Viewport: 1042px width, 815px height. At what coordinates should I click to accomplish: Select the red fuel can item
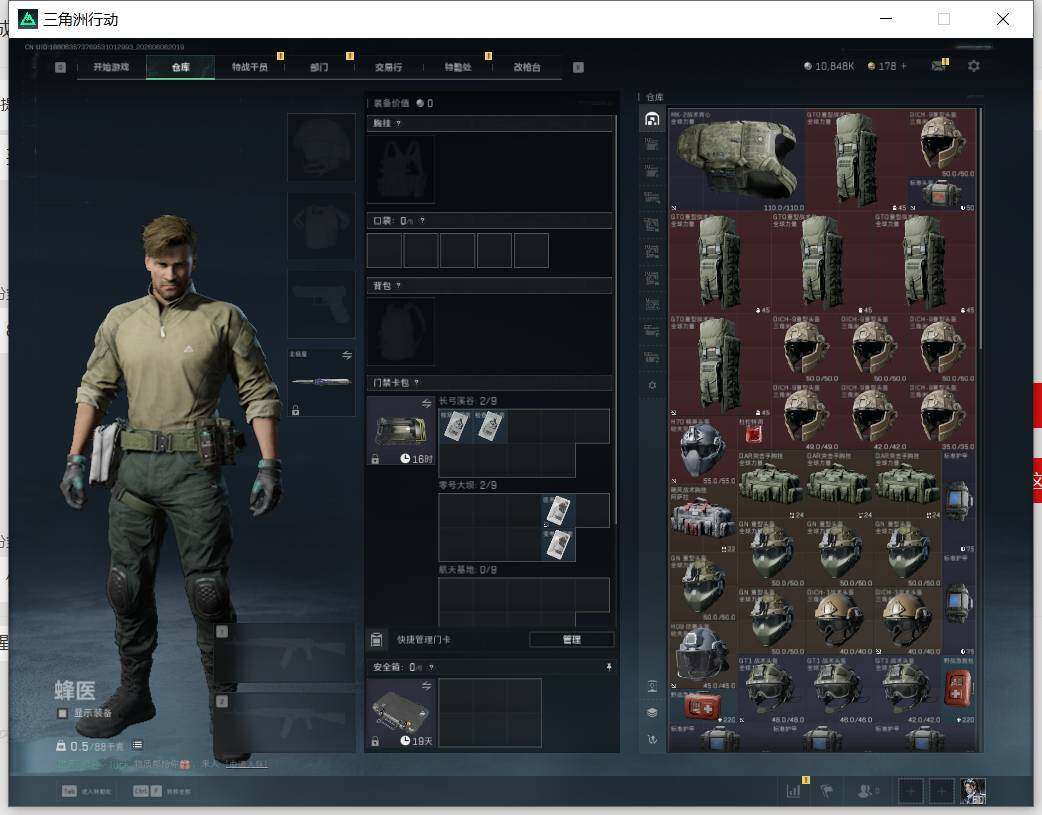pos(754,434)
